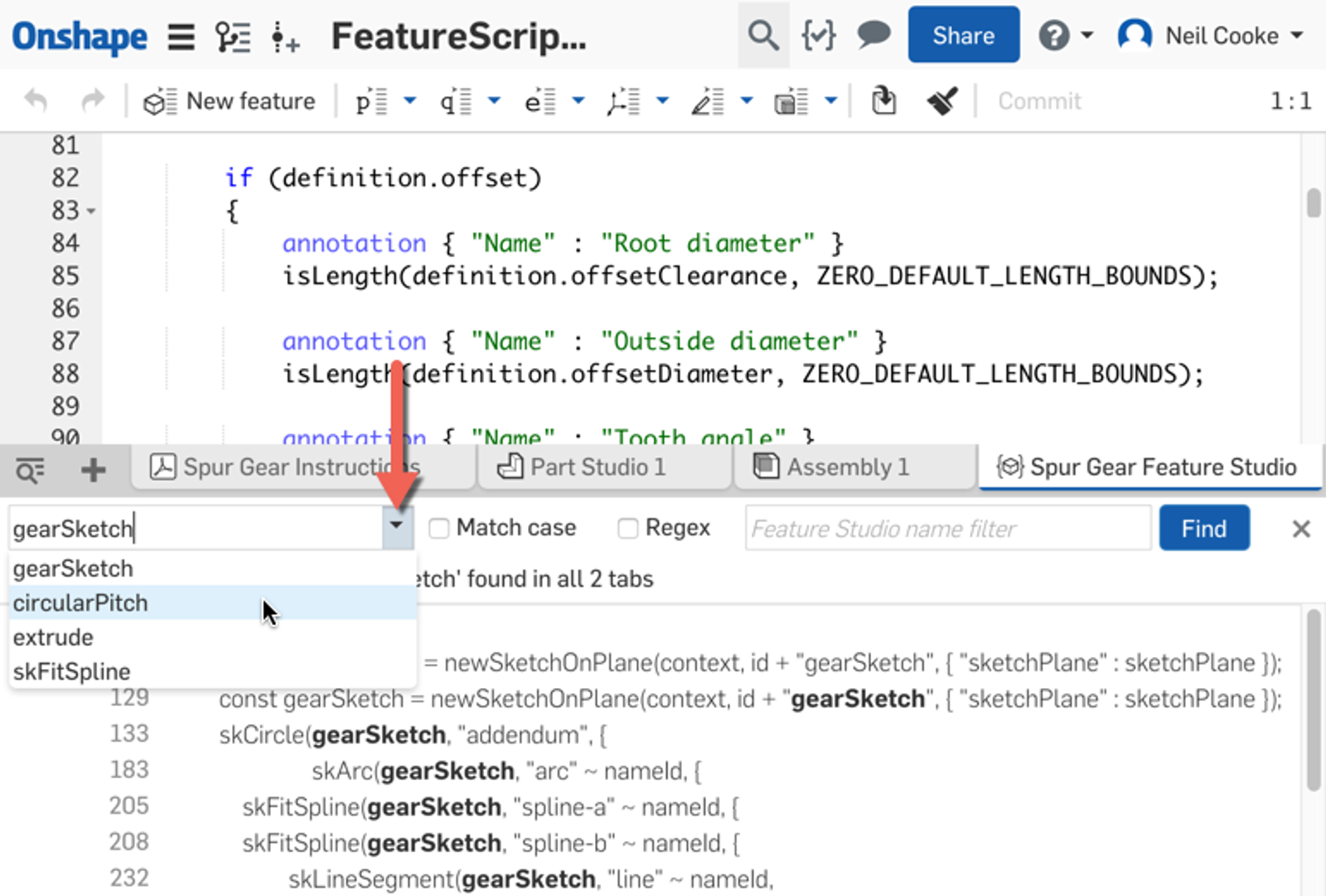Click the redo arrow icon
The image size is (1326, 896).
(93, 101)
